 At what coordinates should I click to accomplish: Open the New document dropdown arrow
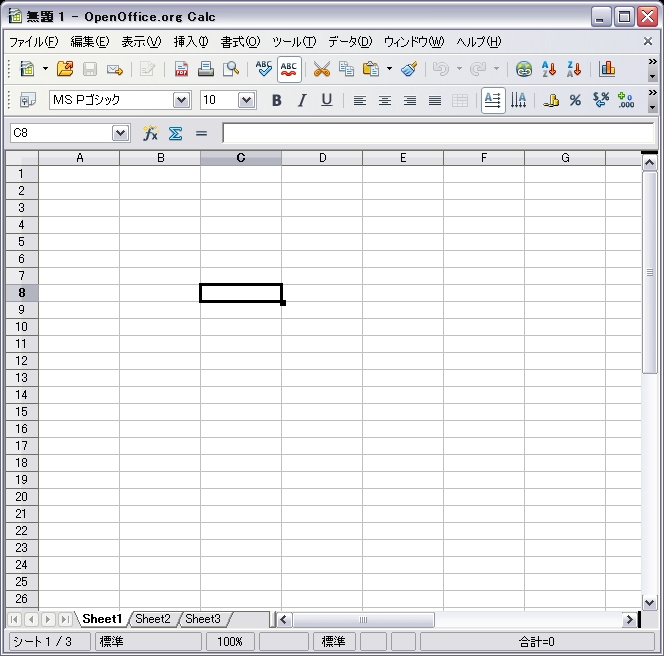pyautogui.click(x=45, y=69)
